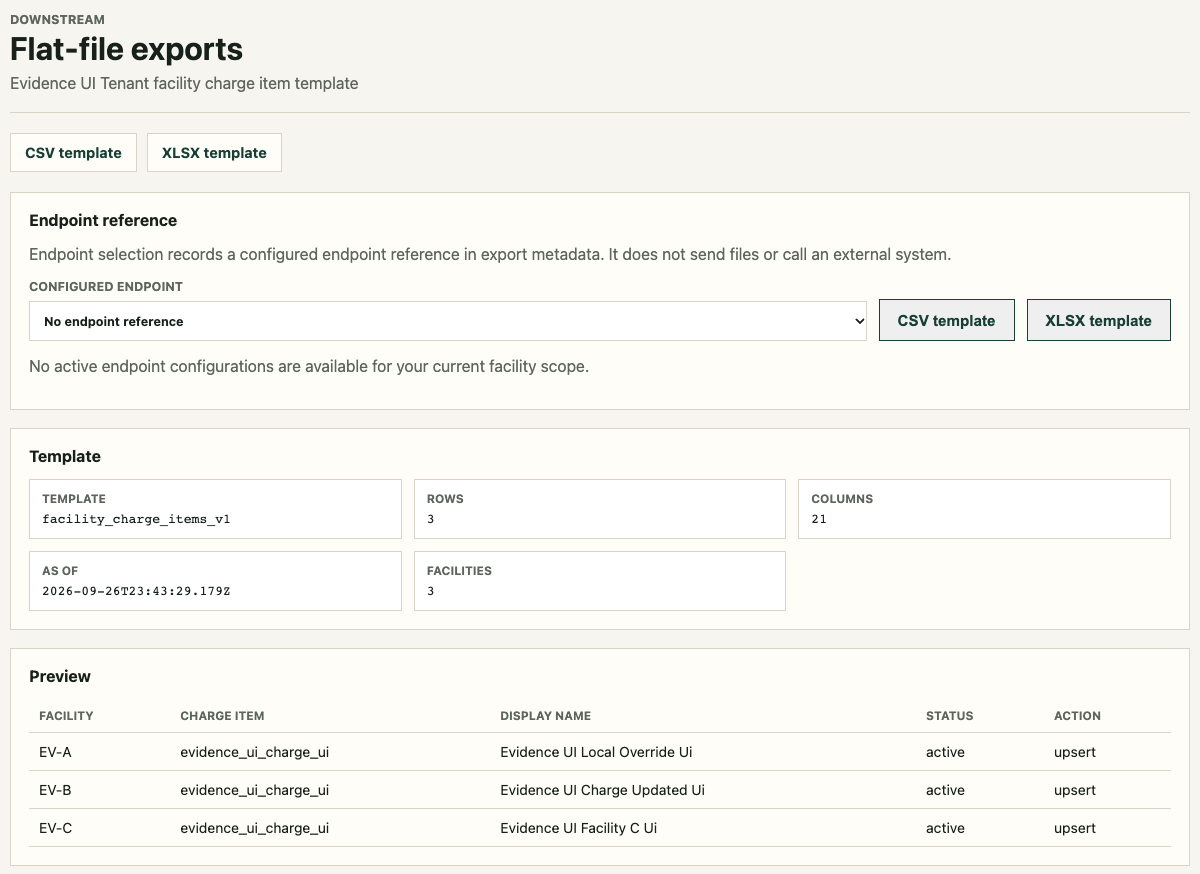This screenshot has width=1200, height=874.
Task: Click Evidence UI Local Override Ui
Action: [596, 752]
